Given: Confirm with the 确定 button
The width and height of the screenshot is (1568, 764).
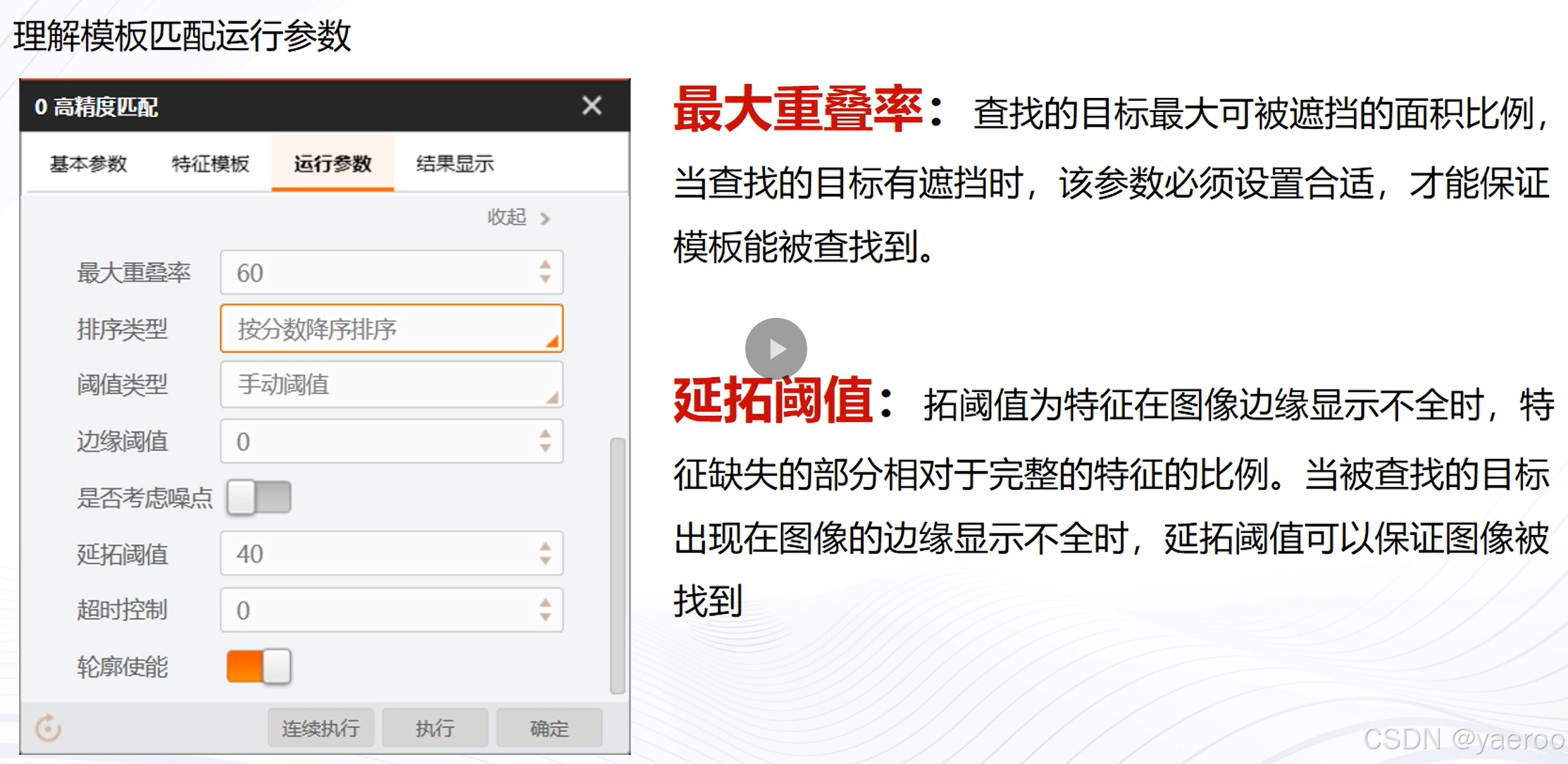Looking at the screenshot, I should point(549,727).
